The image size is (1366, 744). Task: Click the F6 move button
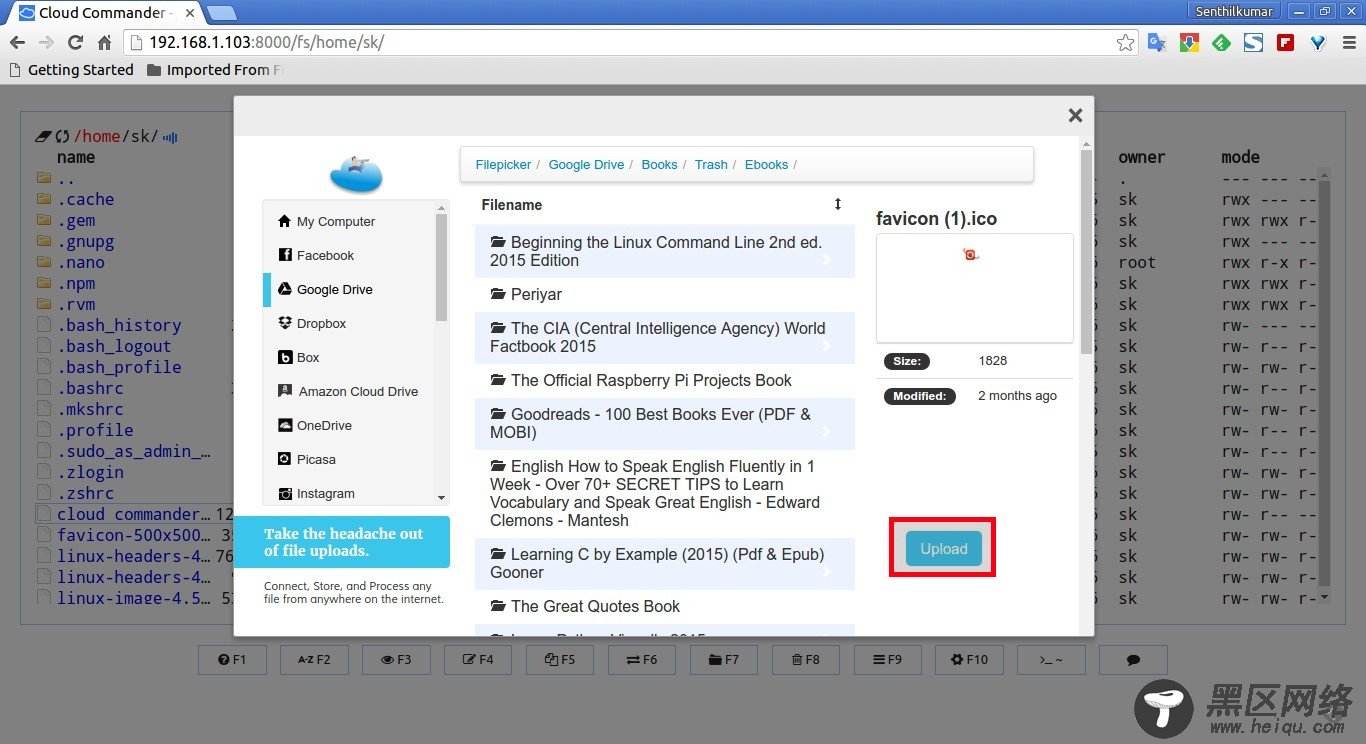coord(642,660)
